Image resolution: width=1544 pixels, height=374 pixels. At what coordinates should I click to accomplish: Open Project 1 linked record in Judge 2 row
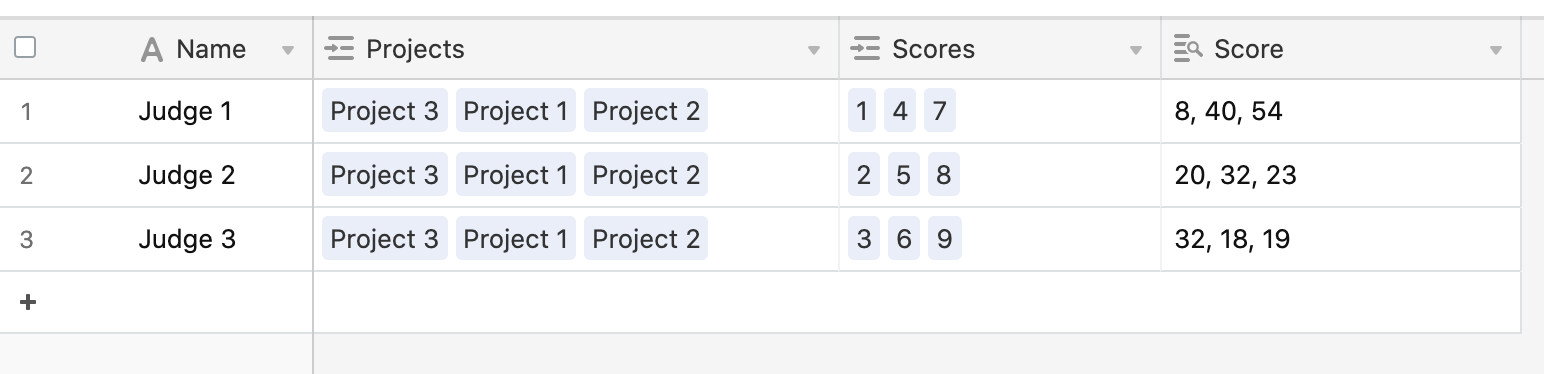pos(516,175)
